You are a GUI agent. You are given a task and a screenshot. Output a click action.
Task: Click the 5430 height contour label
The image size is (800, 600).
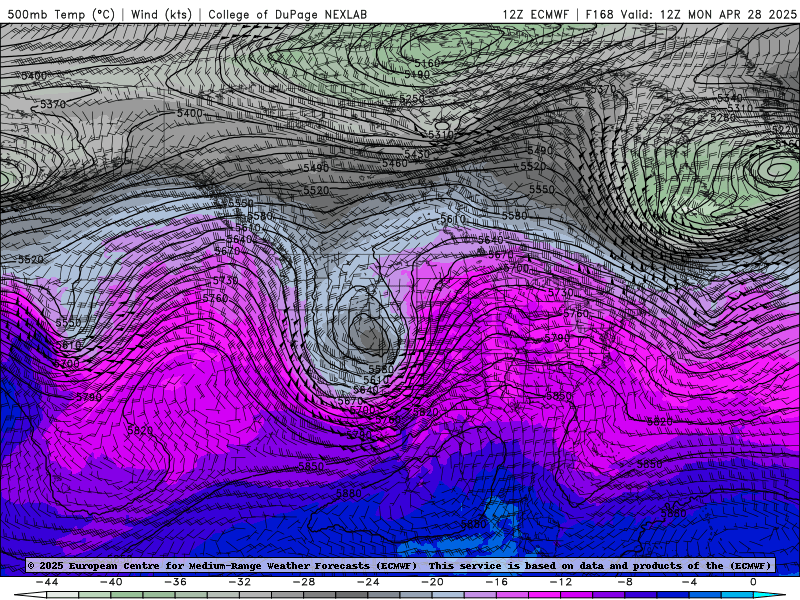coord(417,154)
